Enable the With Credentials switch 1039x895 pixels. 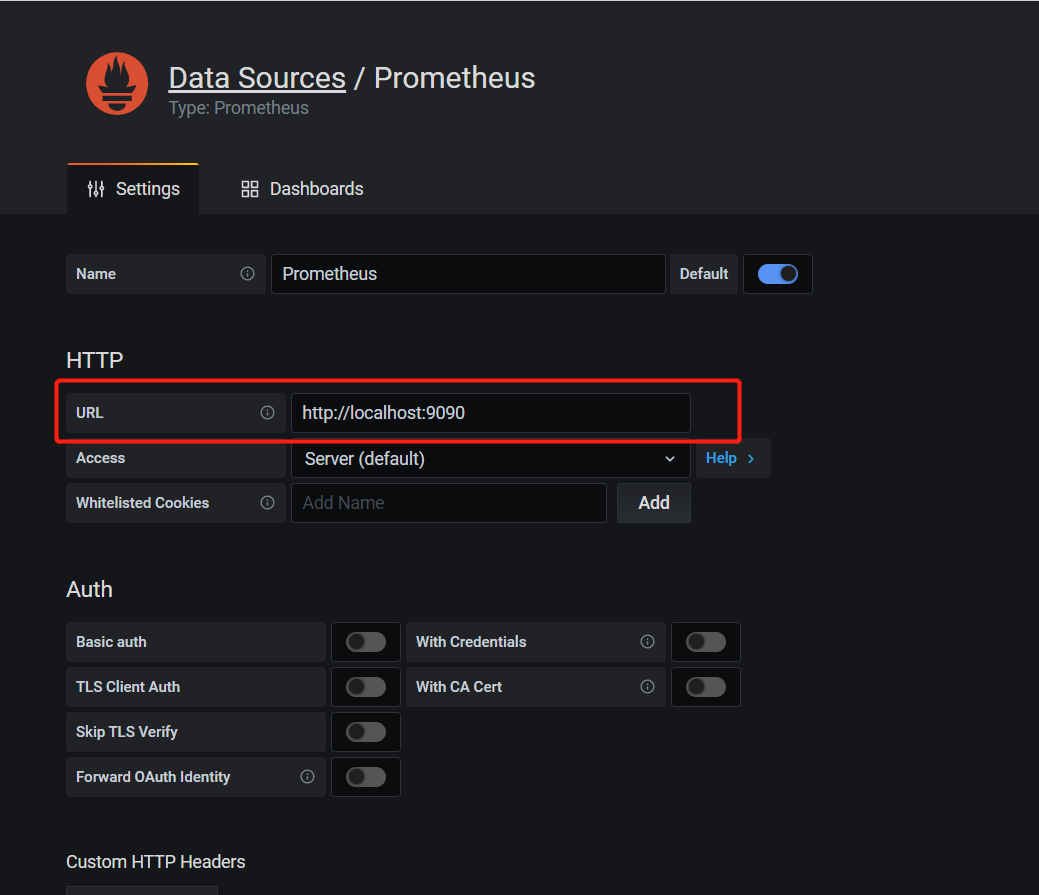705,642
